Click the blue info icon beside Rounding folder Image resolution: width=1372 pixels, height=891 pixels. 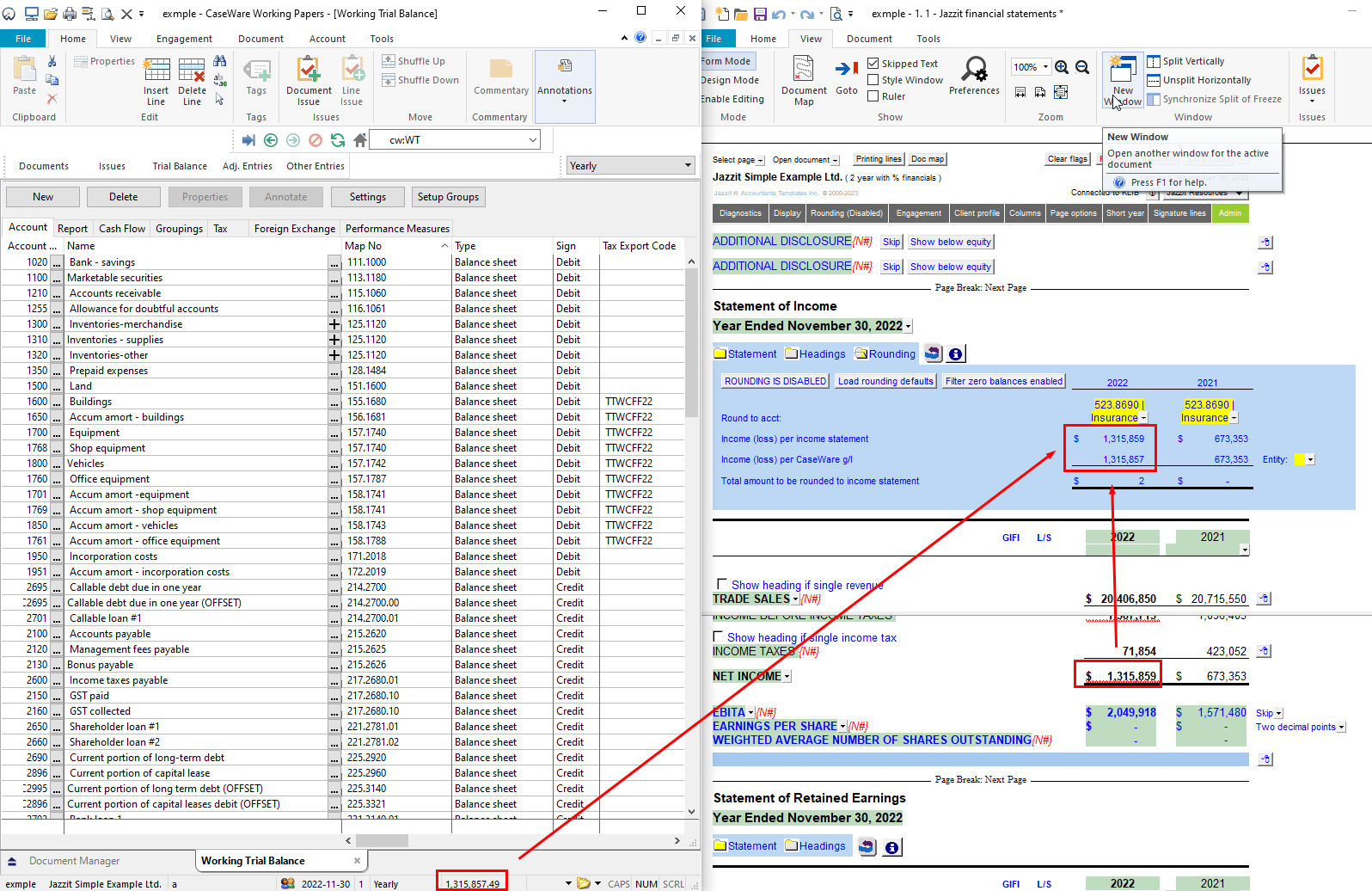point(955,353)
